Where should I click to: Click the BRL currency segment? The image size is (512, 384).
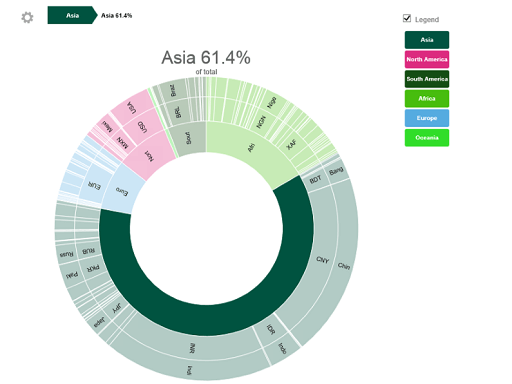(x=178, y=112)
